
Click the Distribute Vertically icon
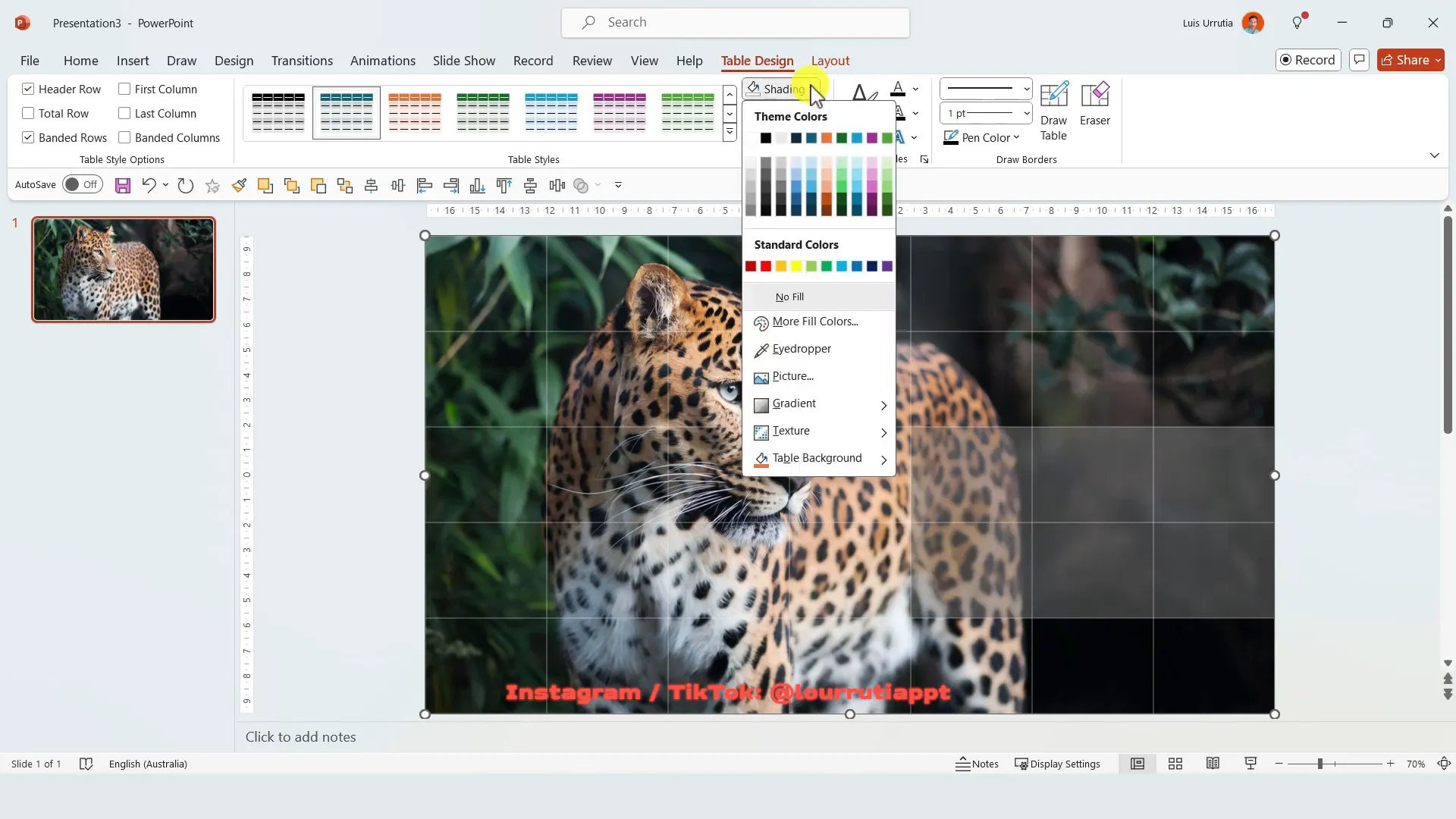[x=531, y=185]
